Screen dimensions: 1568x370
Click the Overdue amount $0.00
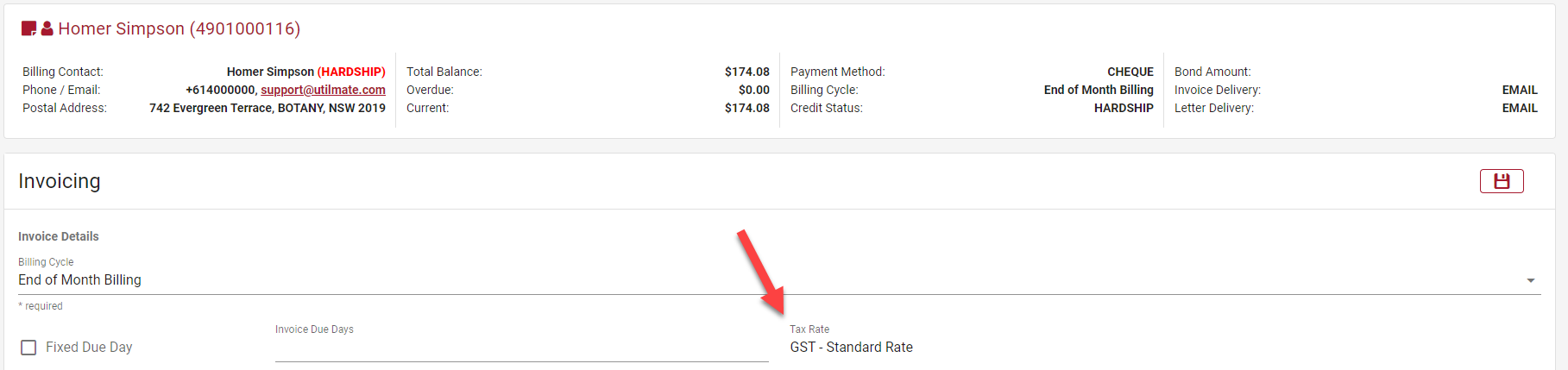pos(753,90)
